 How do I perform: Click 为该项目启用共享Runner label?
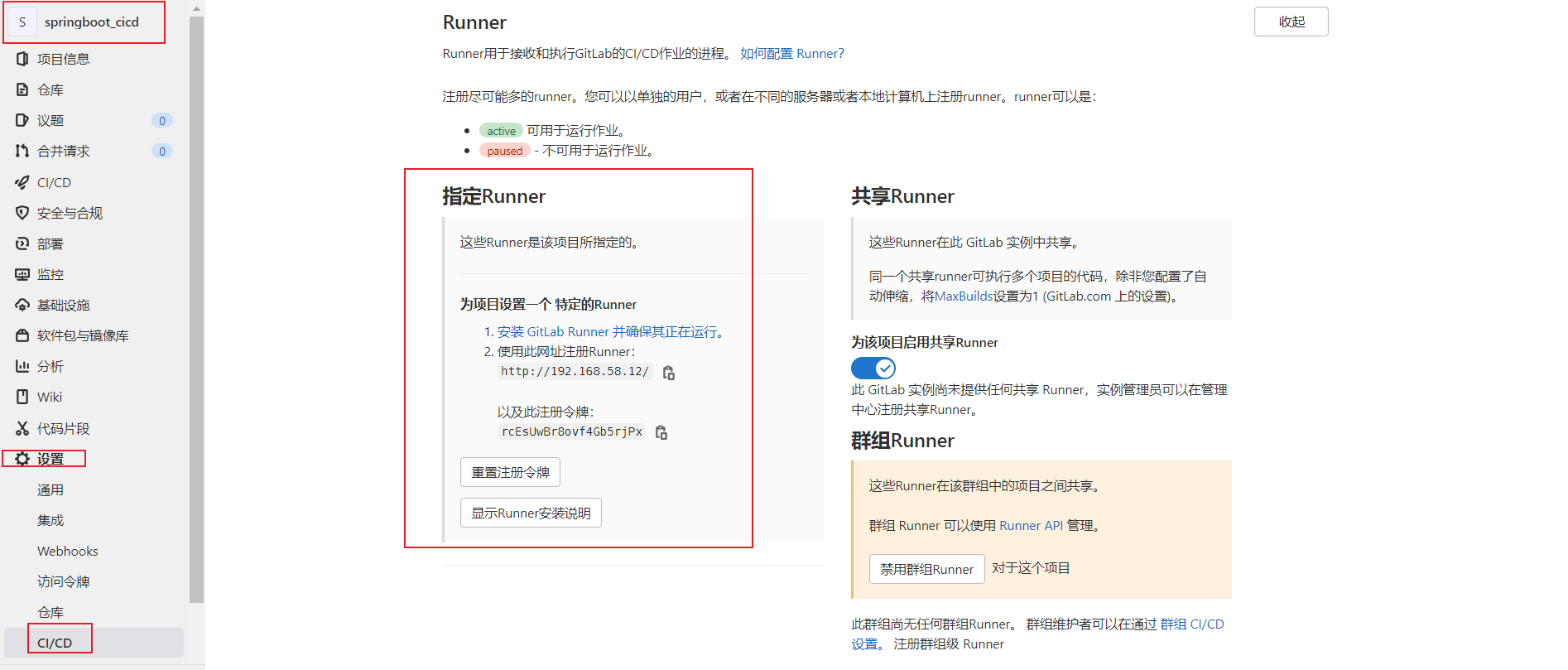(925, 342)
